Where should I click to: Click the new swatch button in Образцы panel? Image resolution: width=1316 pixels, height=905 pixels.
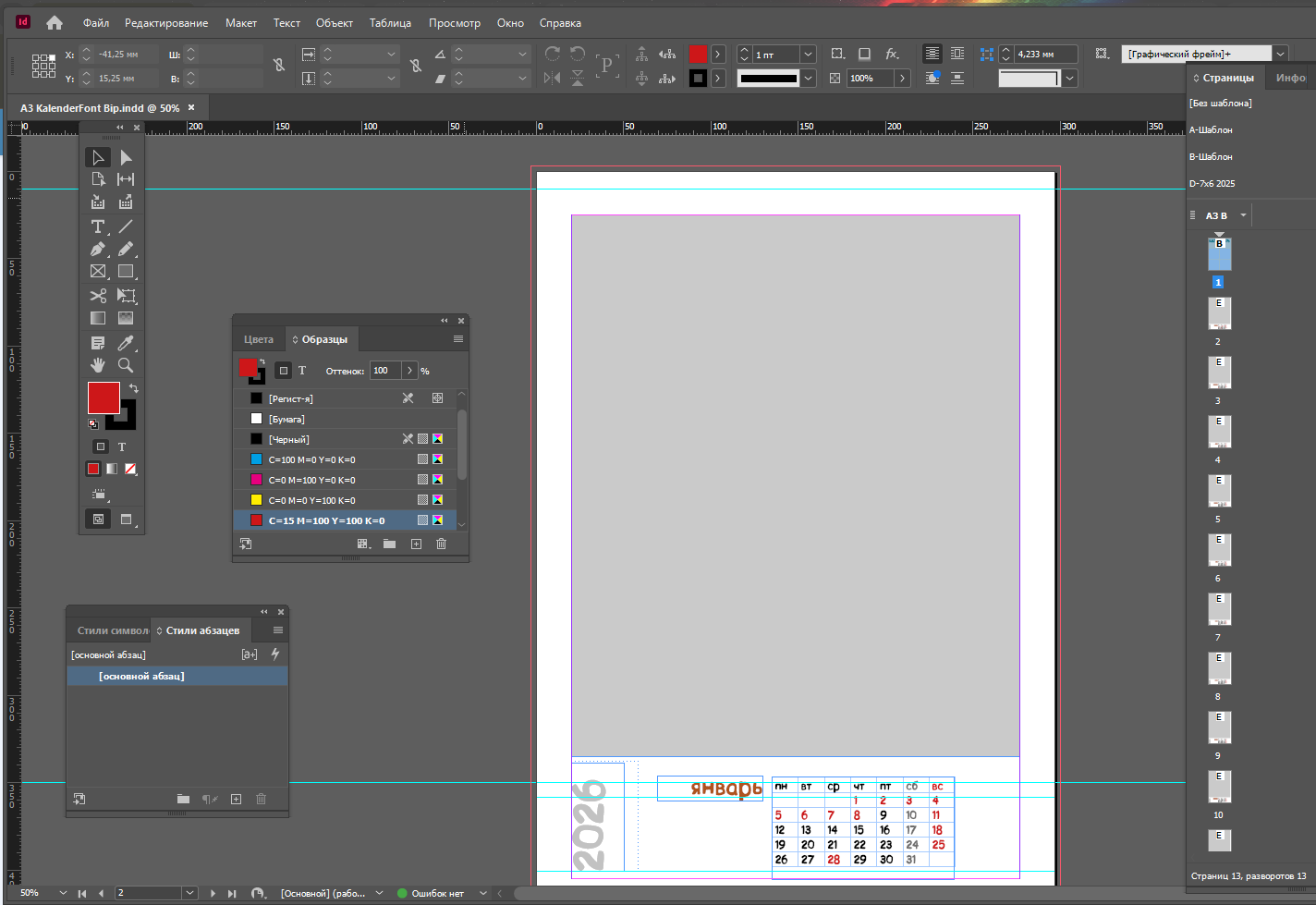416,544
